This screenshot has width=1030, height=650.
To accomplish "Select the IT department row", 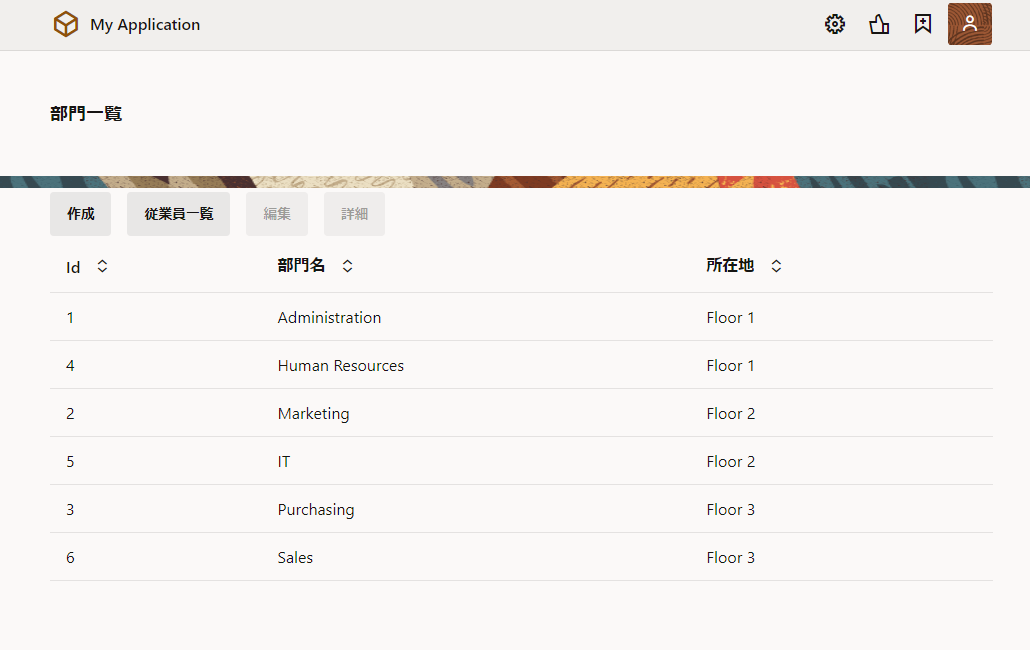I will coord(284,462).
